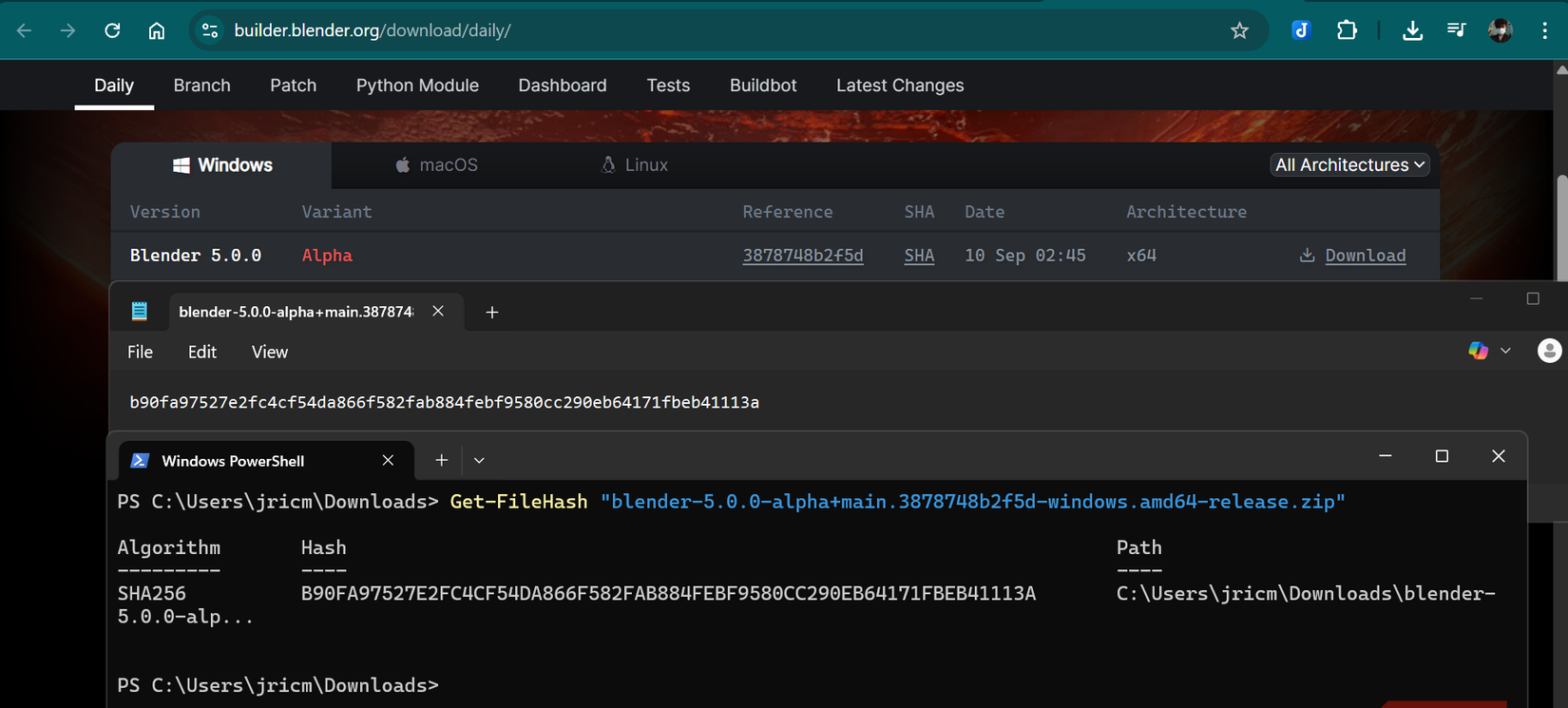This screenshot has height=708, width=1568.
Task: Bookmark this page with star icon
Action: pyautogui.click(x=1239, y=30)
